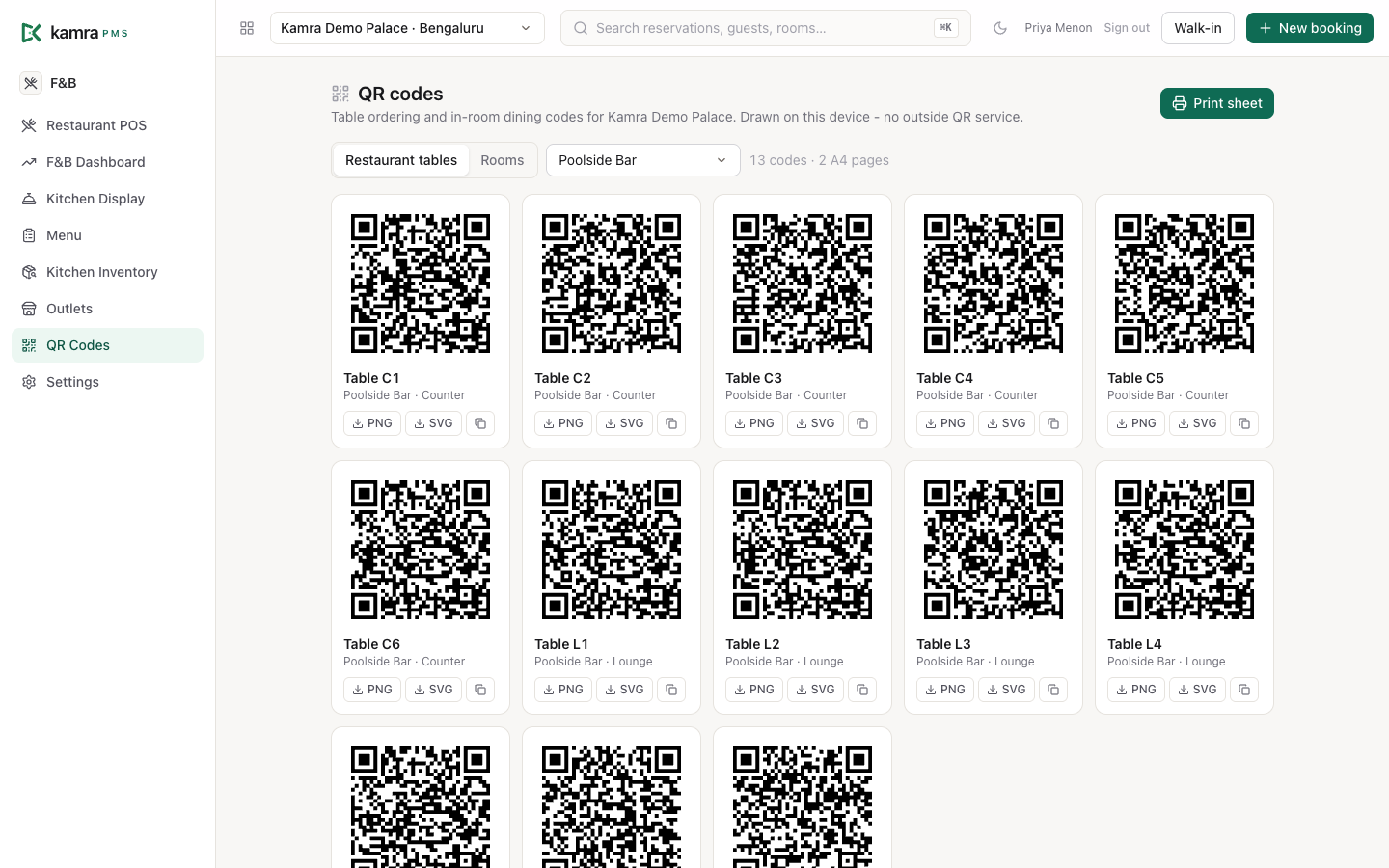Click the Kamra PMS logo
Image resolution: width=1389 pixels, height=868 pixels.
pos(74,33)
